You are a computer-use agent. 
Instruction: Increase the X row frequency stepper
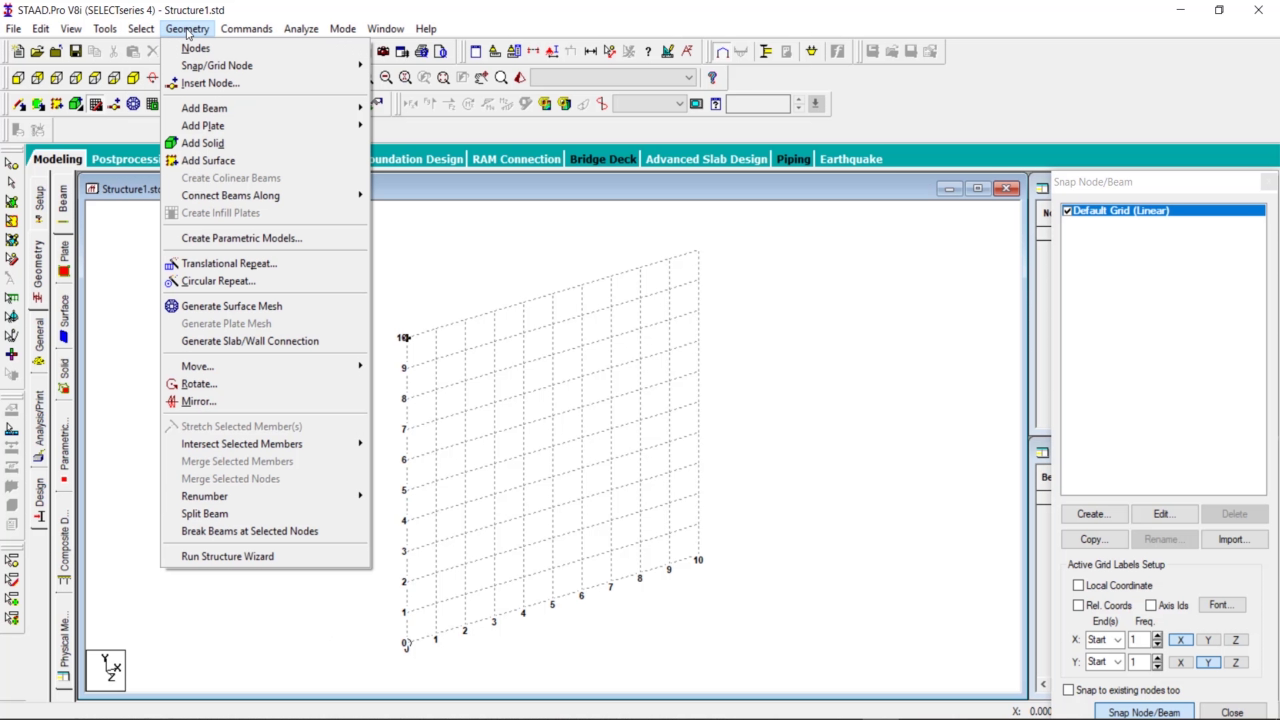(x=1157, y=636)
